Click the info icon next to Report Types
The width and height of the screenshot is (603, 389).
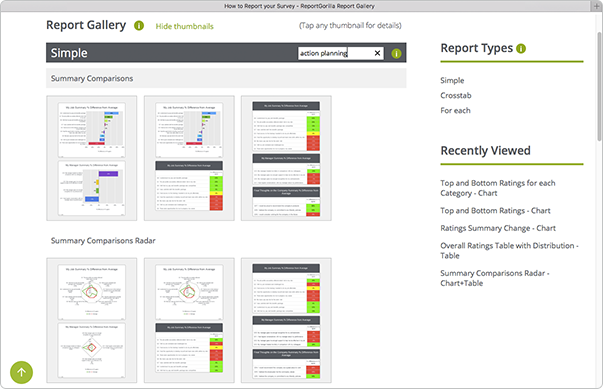tap(521, 49)
